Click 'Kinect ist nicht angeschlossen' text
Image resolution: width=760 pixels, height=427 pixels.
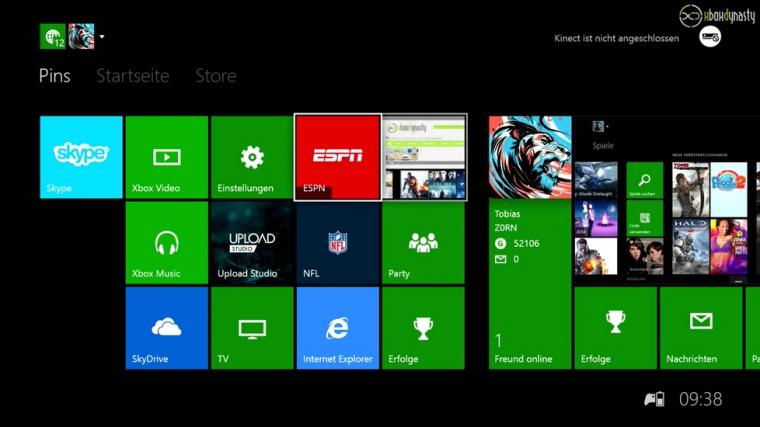(x=617, y=38)
